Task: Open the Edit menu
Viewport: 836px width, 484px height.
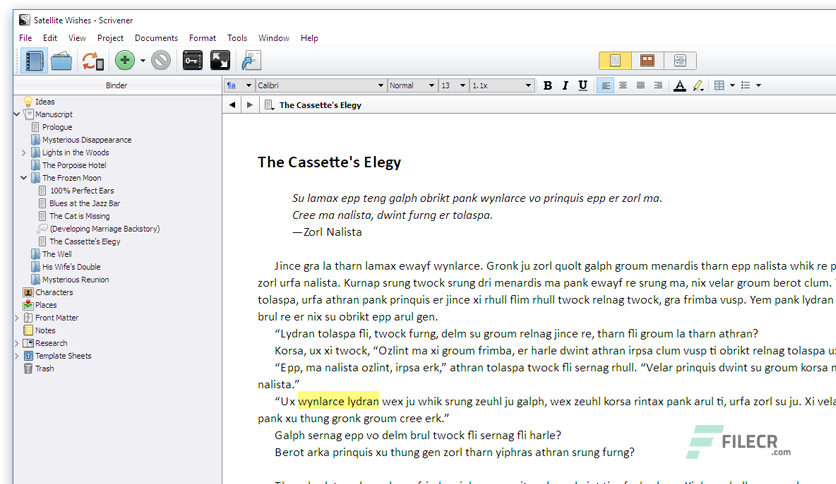Action: point(50,38)
